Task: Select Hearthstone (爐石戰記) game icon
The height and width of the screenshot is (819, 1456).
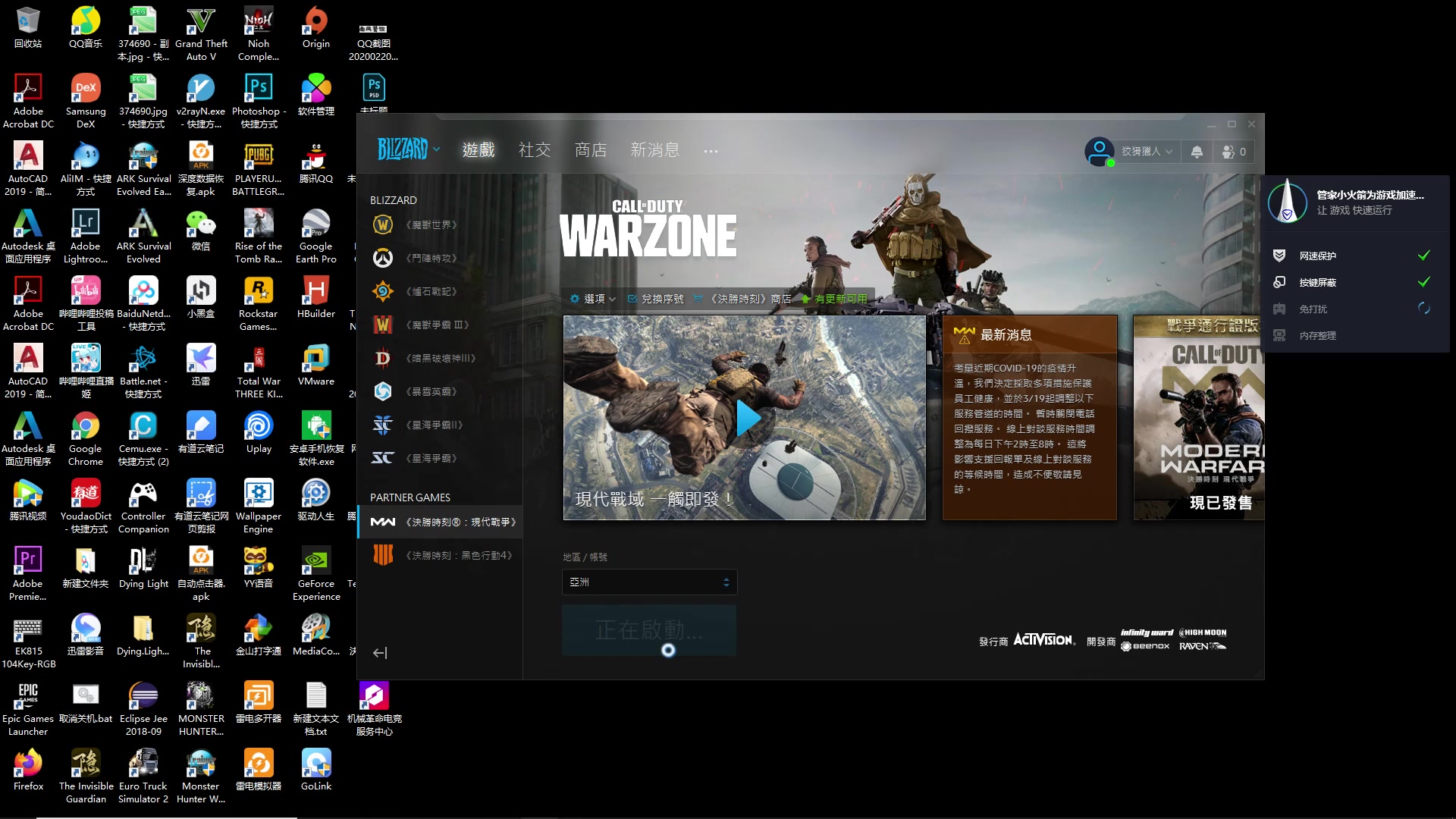Action: (383, 291)
